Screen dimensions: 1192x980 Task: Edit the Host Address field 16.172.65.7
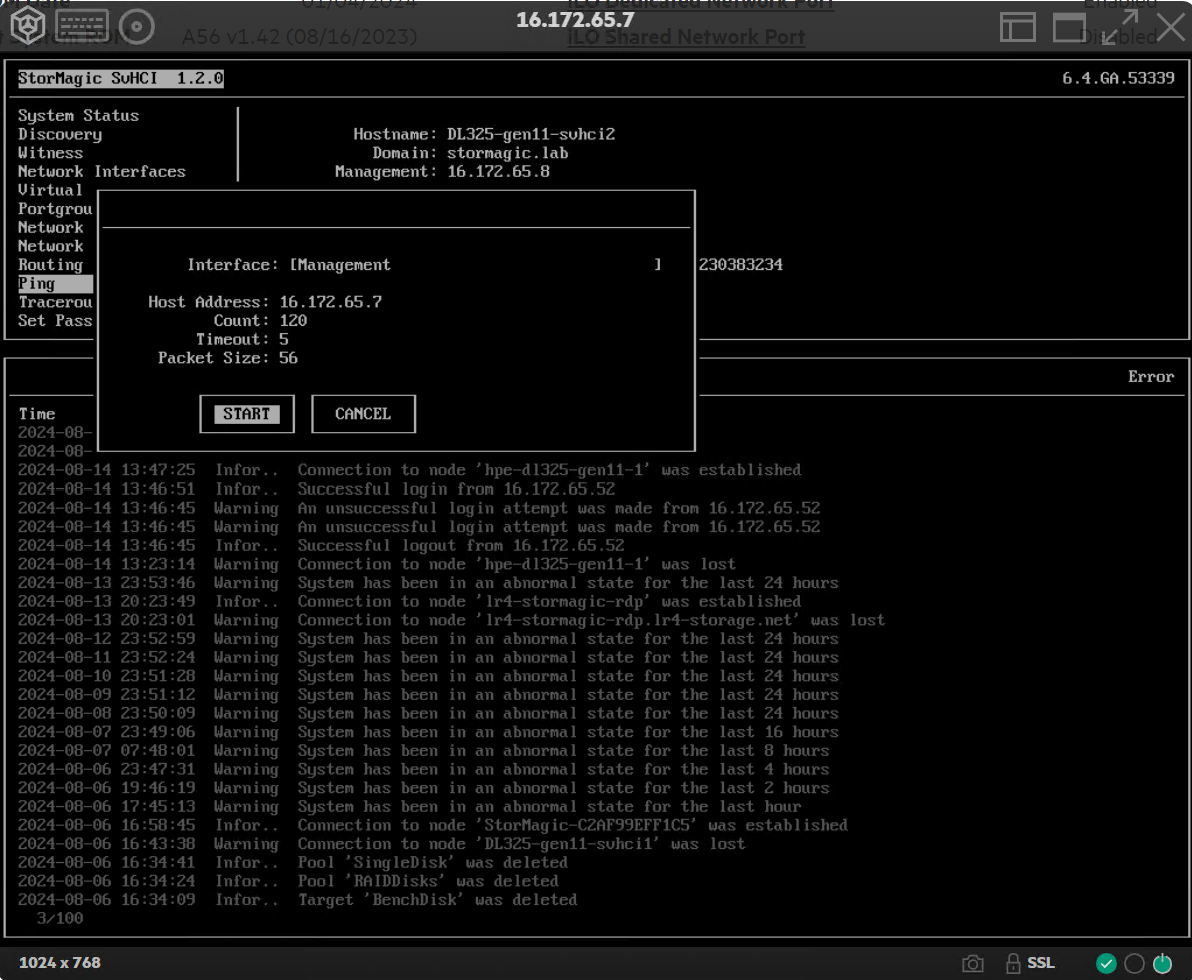click(x=331, y=302)
